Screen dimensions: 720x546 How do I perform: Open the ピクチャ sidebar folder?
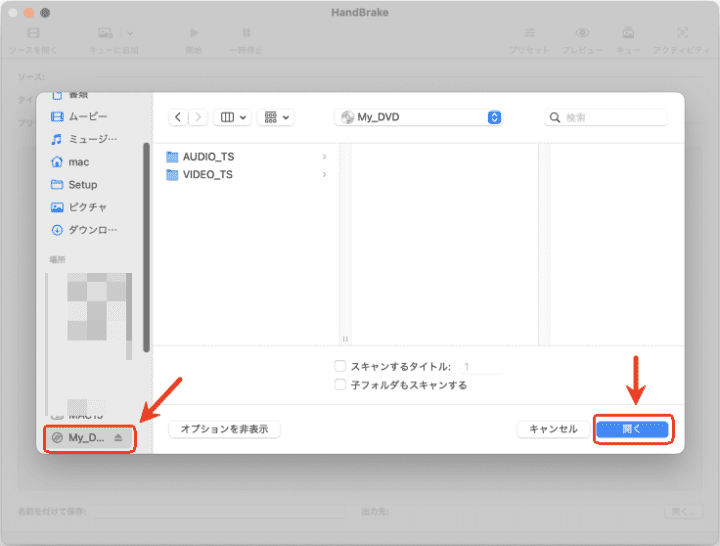coord(86,207)
